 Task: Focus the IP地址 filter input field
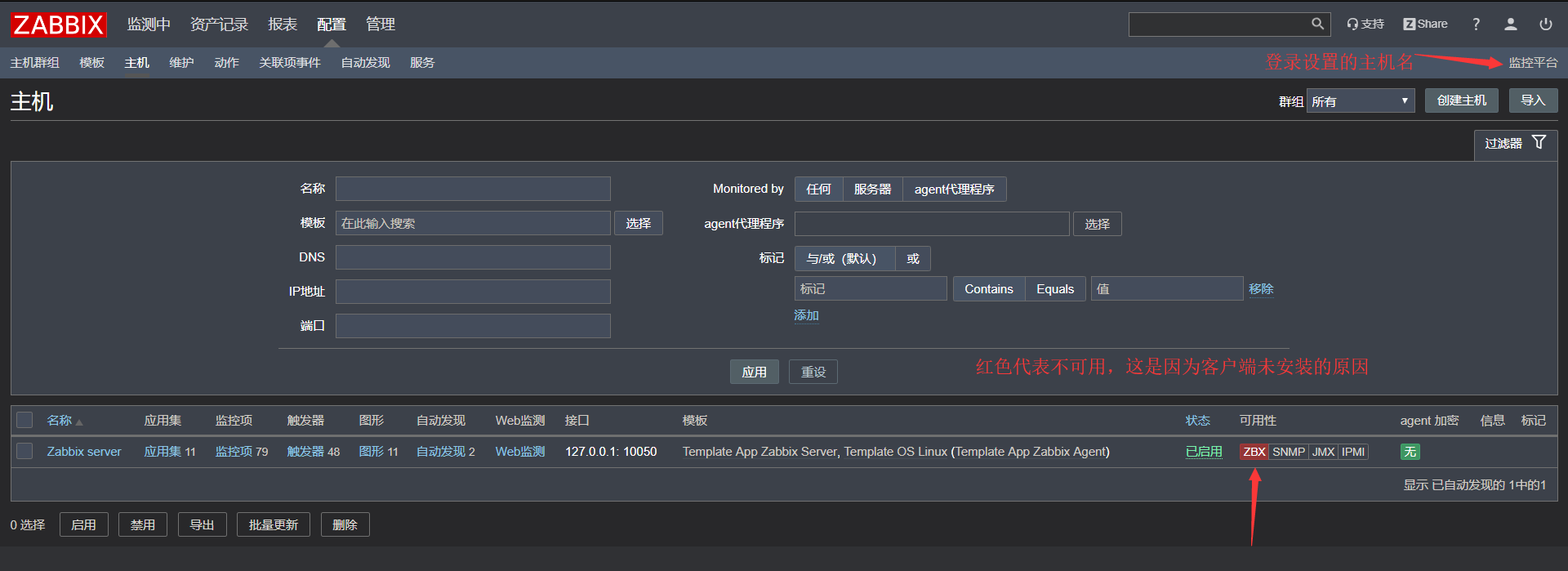coord(473,292)
